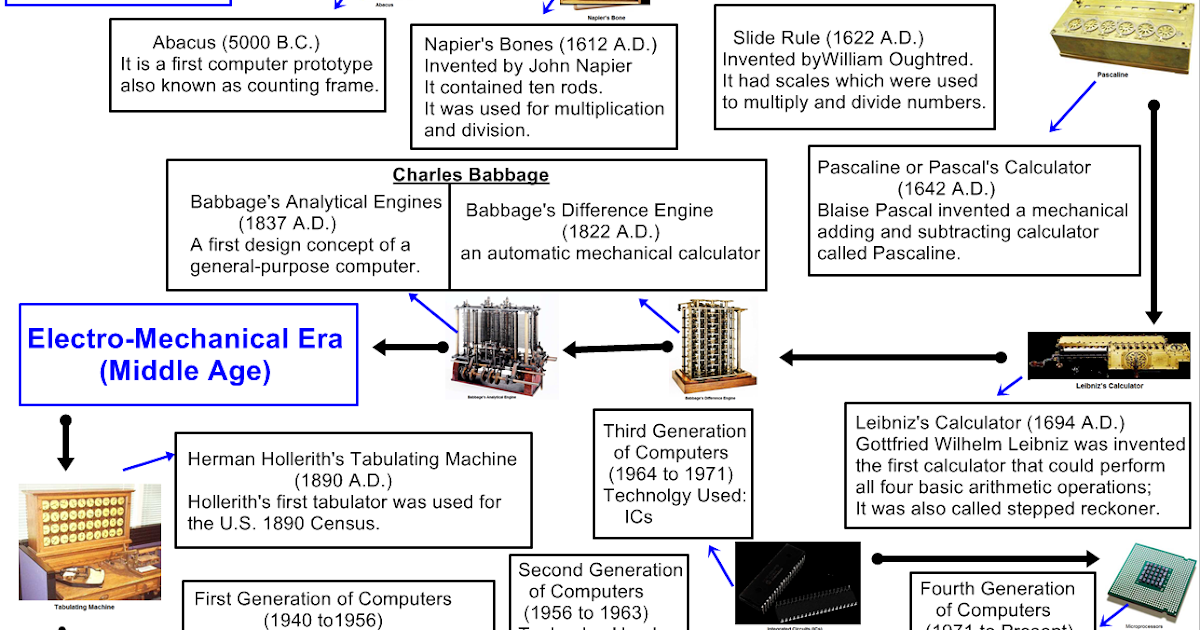This screenshot has width=1200, height=630.
Task: Click the Leibniz's Calculator picture
Action: point(1110,355)
